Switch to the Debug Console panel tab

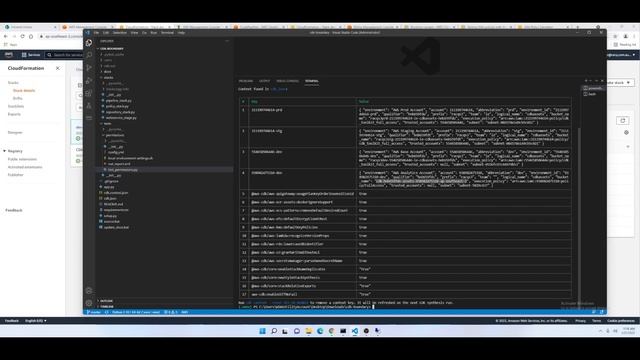[287, 81]
